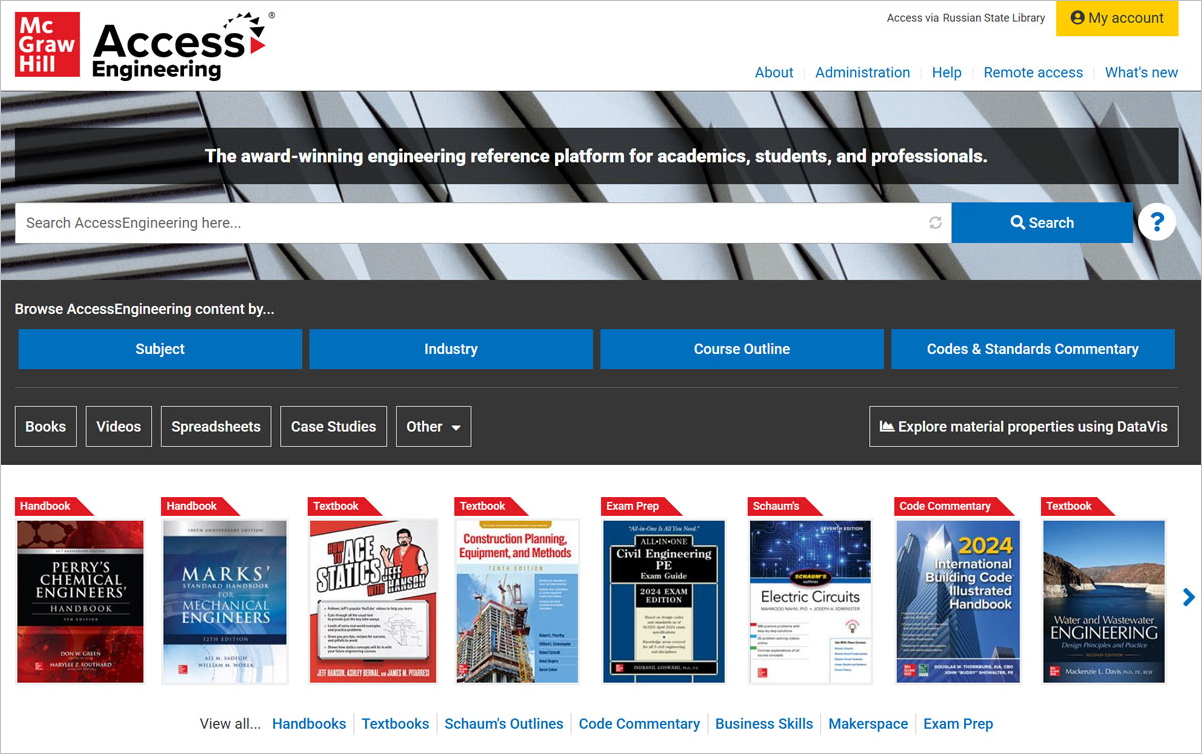Open the Administration link

click(x=863, y=72)
